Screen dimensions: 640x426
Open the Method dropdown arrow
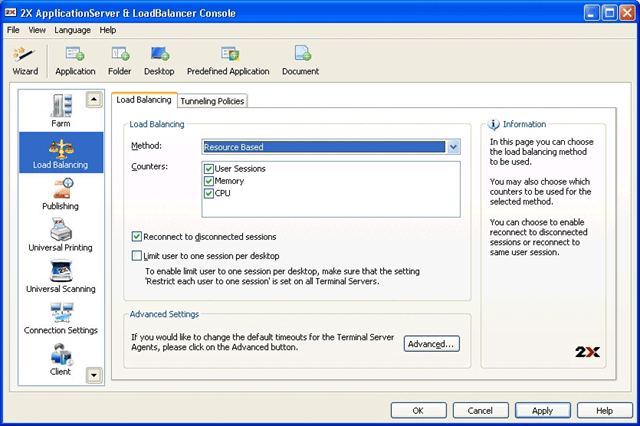pos(453,147)
